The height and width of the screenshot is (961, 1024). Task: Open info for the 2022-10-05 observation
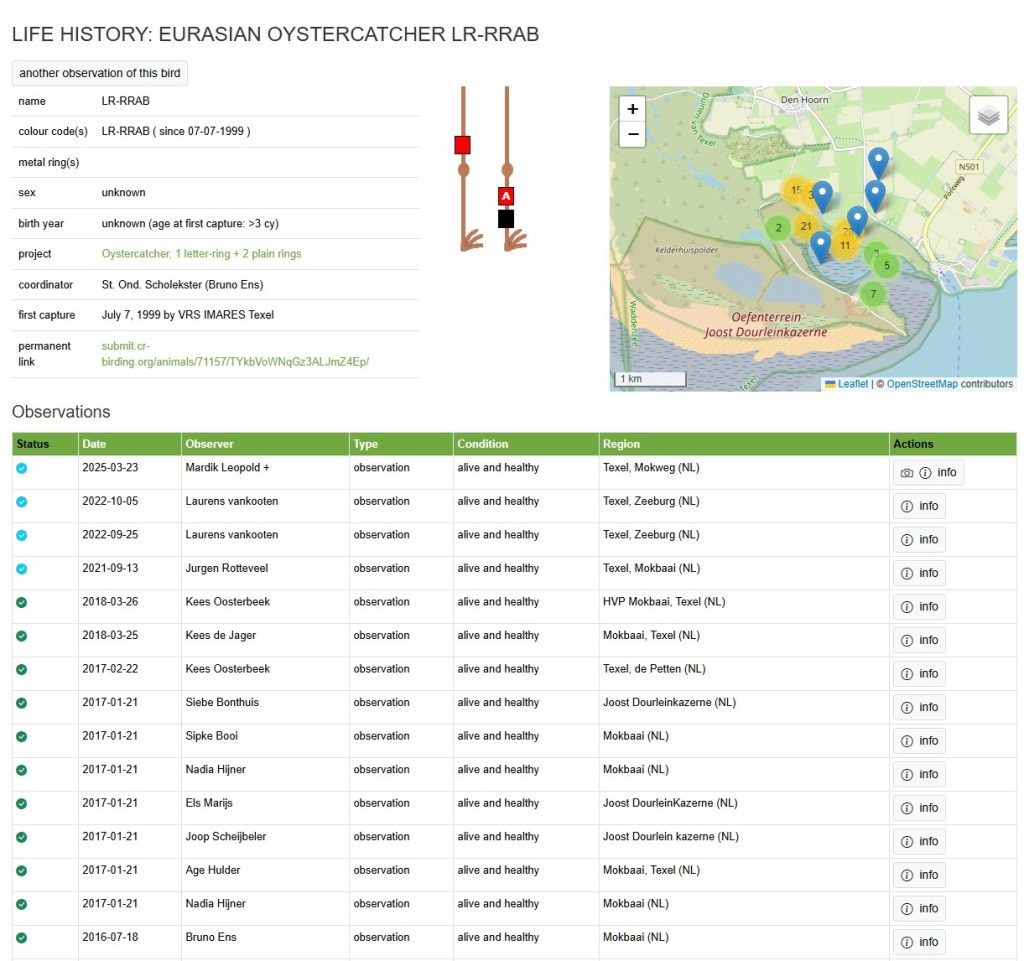920,506
